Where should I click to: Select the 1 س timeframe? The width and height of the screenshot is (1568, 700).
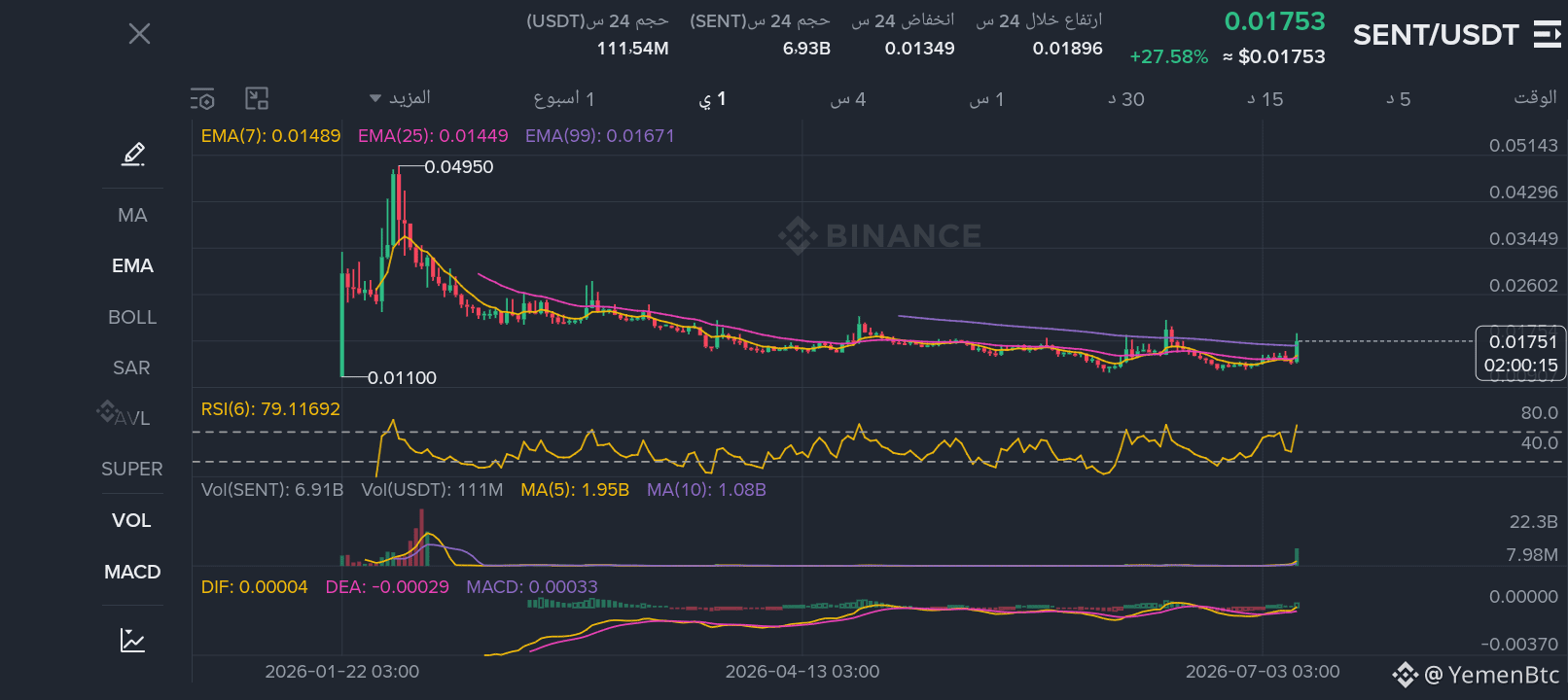[x=986, y=98]
